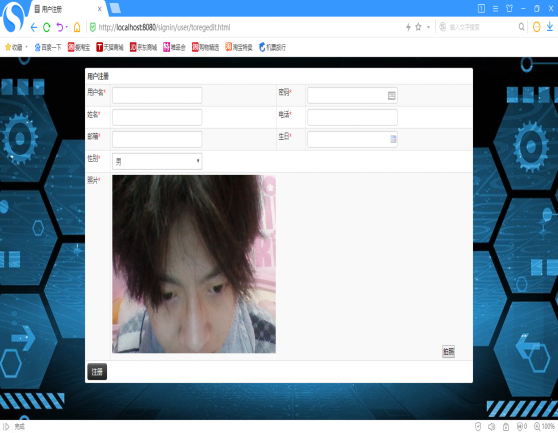Open the orange smiley face icon
This screenshot has height=433, width=558.
(x=537, y=27)
